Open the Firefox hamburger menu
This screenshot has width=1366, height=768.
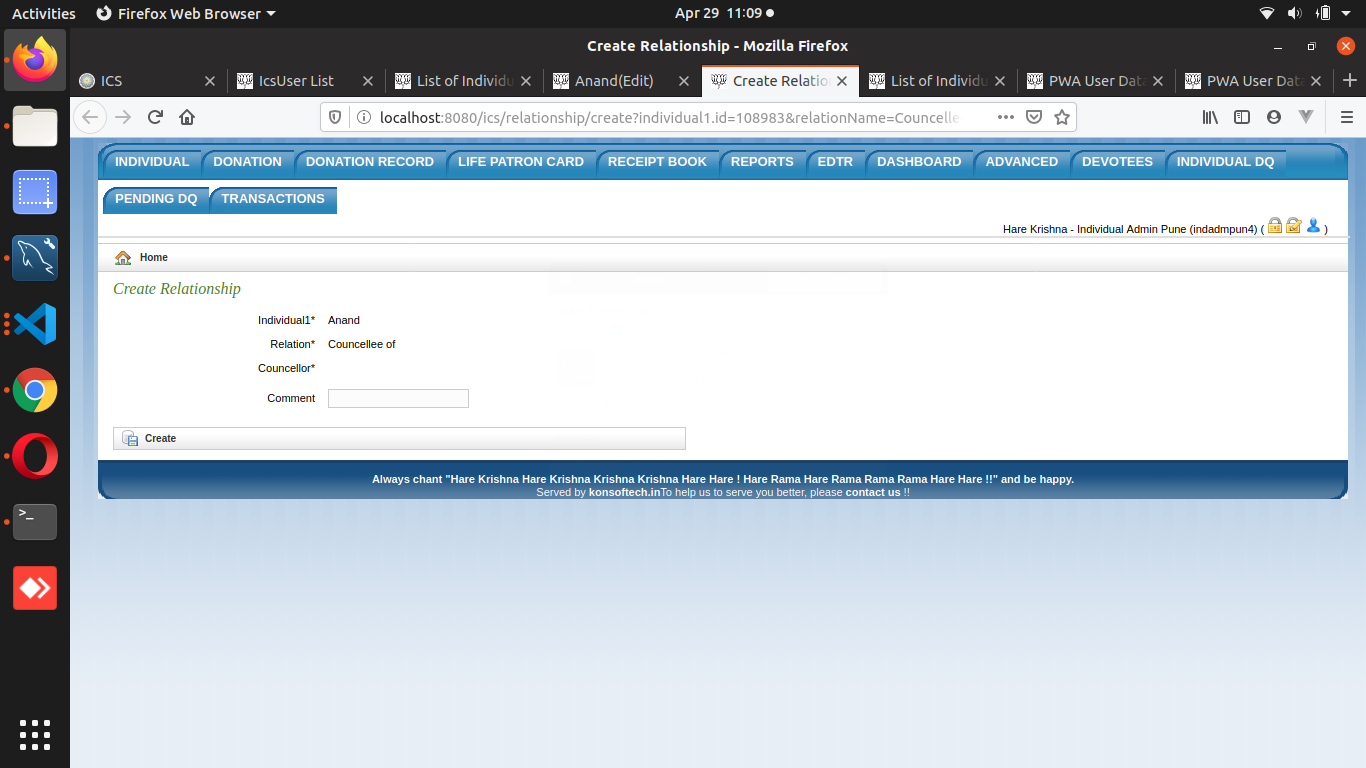[x=1346, y=117]
